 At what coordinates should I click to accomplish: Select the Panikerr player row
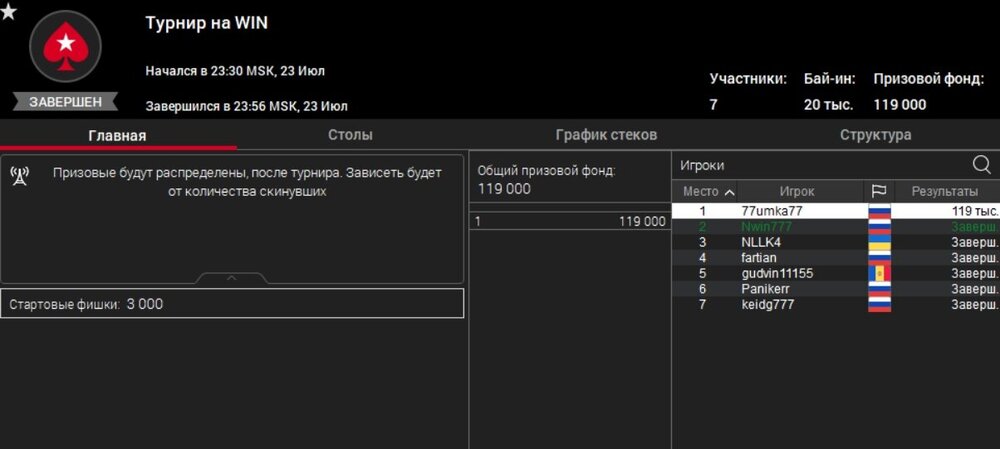point(767,289)
